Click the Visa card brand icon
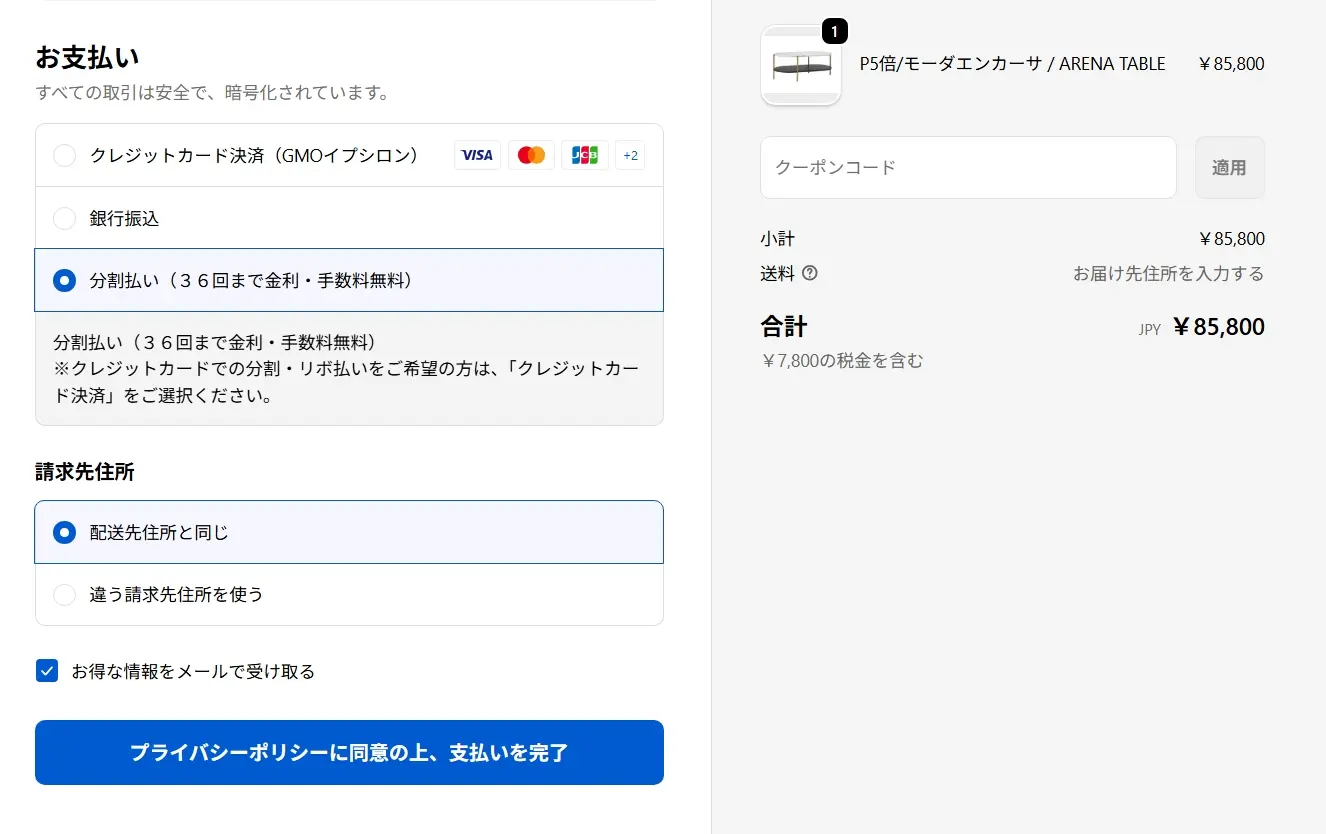The width and height of the screenshot is (1326, 834). coord(477,155)
